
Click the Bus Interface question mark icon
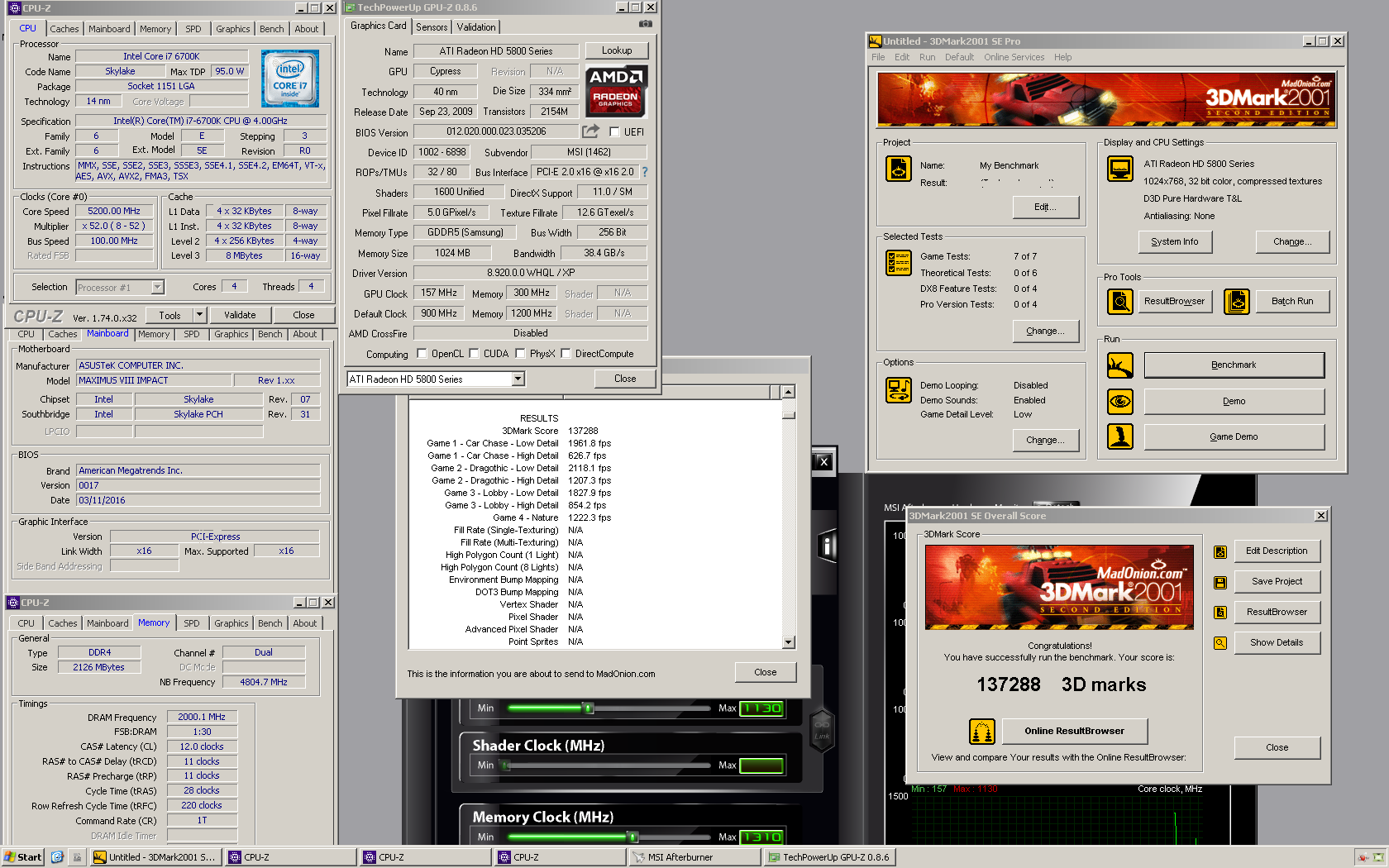click(645, 172)
